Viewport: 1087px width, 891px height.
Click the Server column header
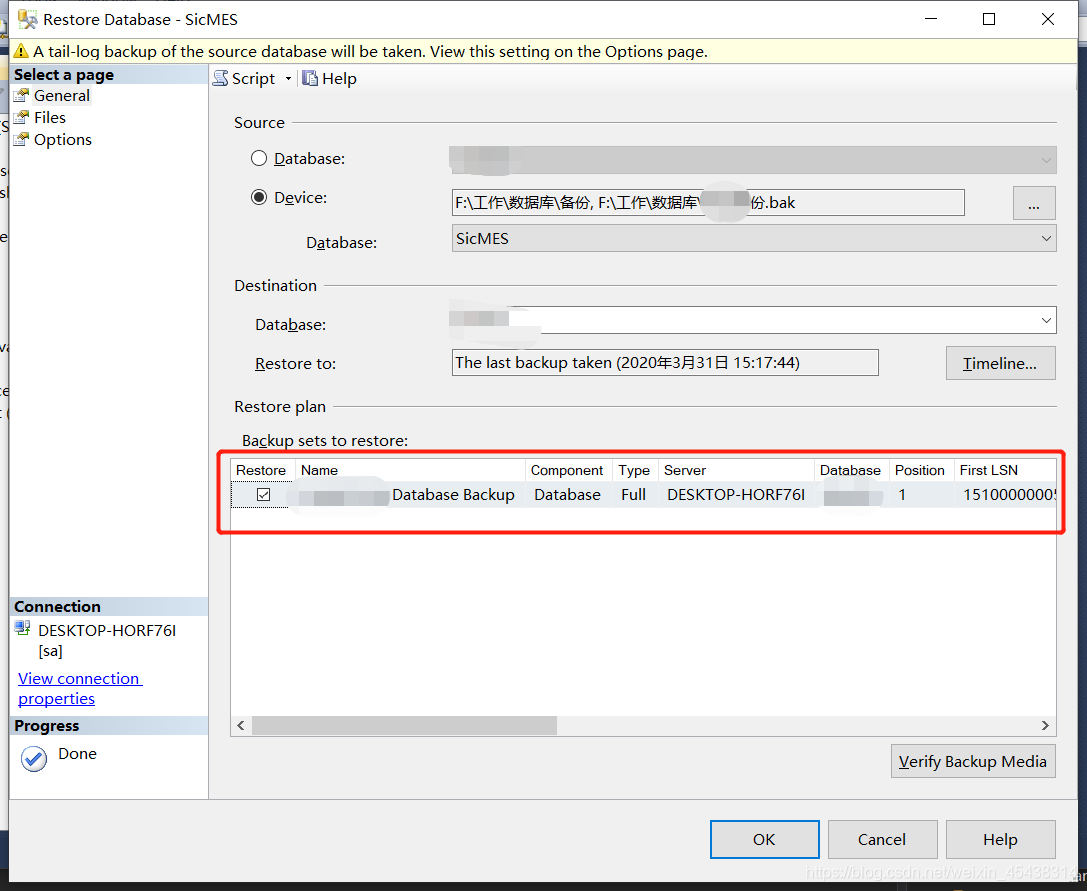pyautogui.click(x=736, y=470)
